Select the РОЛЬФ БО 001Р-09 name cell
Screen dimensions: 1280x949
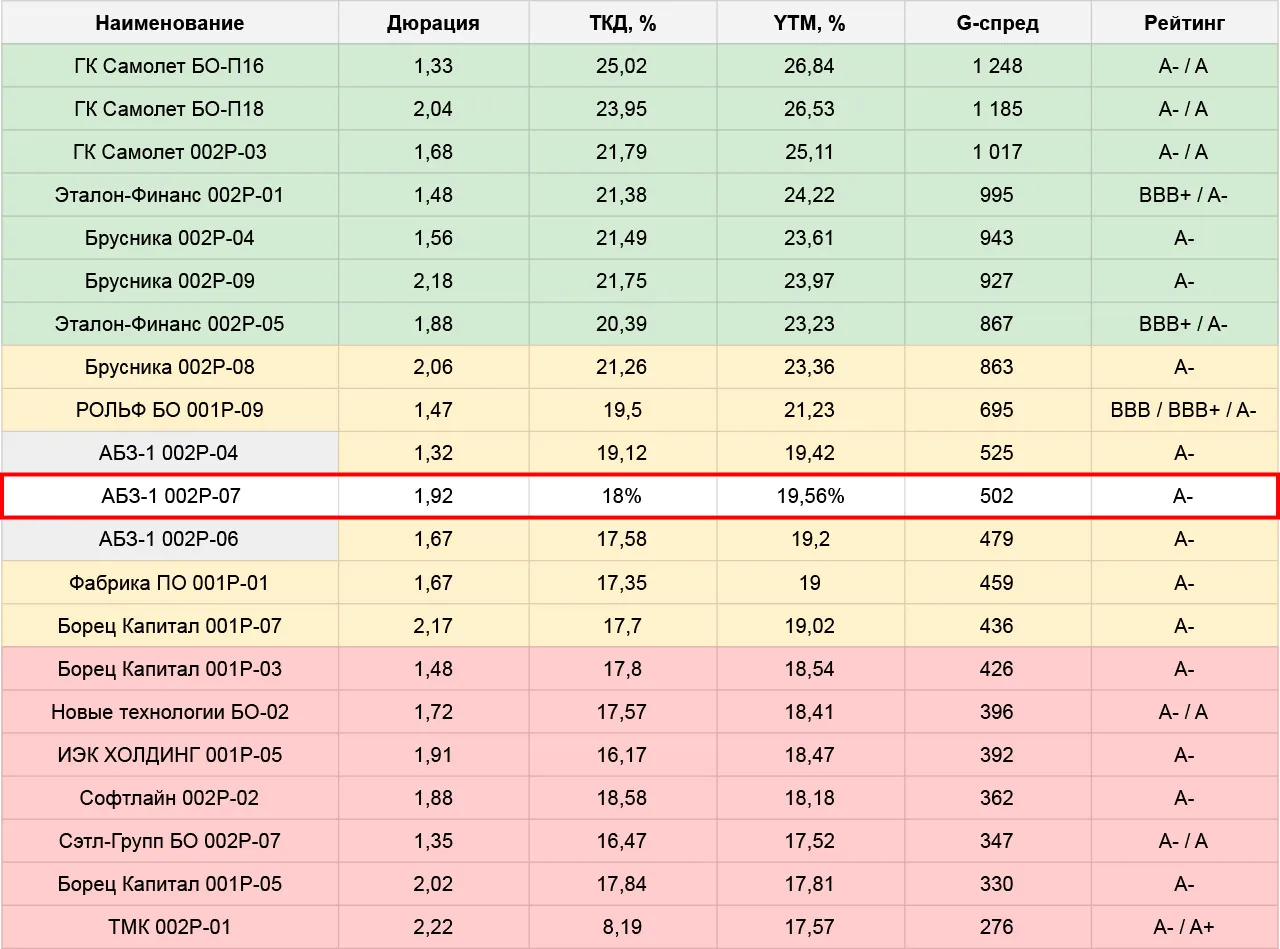(170, 410)
